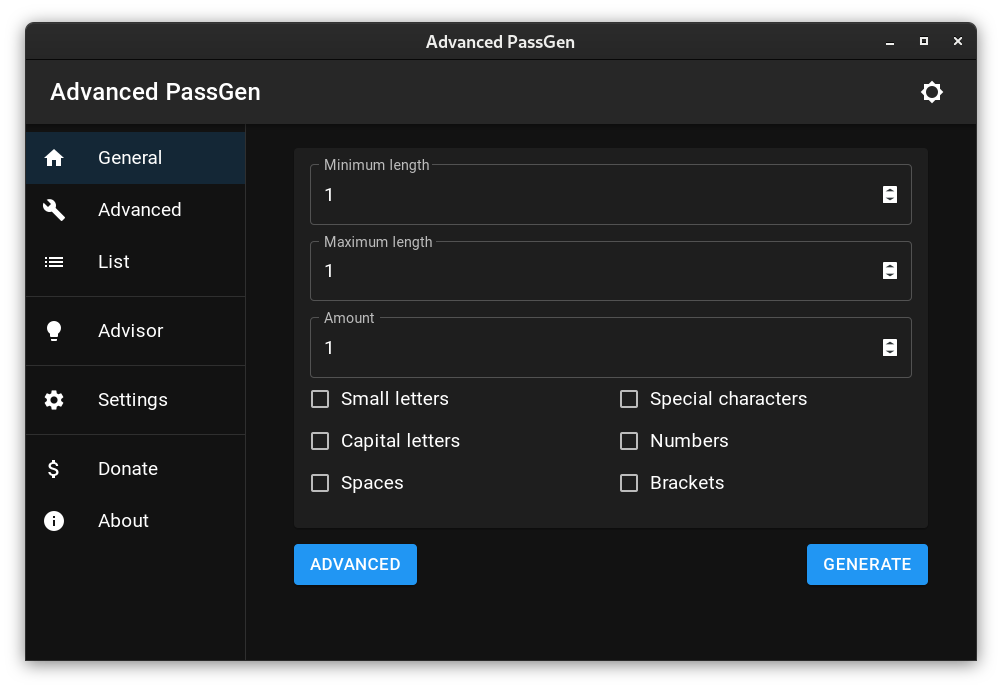Click the gear icon beside Settings
The image size is (1002, 689).
click(x=54, y=400)
